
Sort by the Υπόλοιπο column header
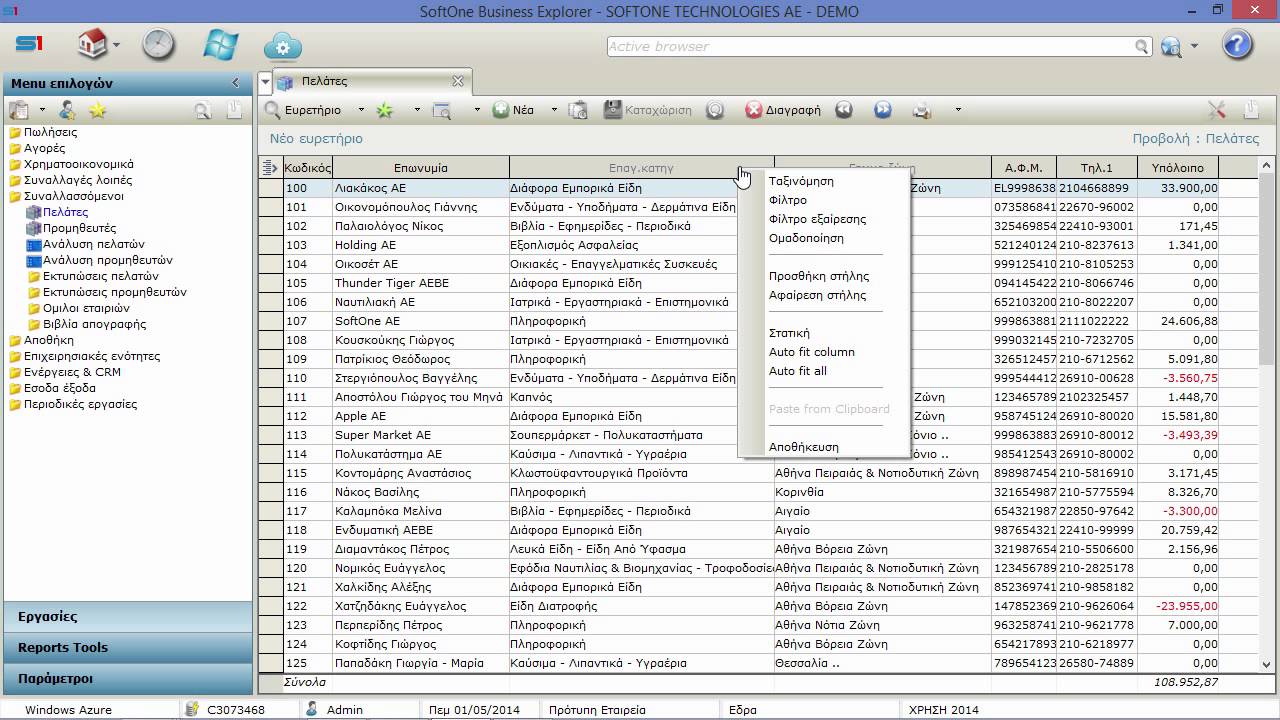[1178, 168]
